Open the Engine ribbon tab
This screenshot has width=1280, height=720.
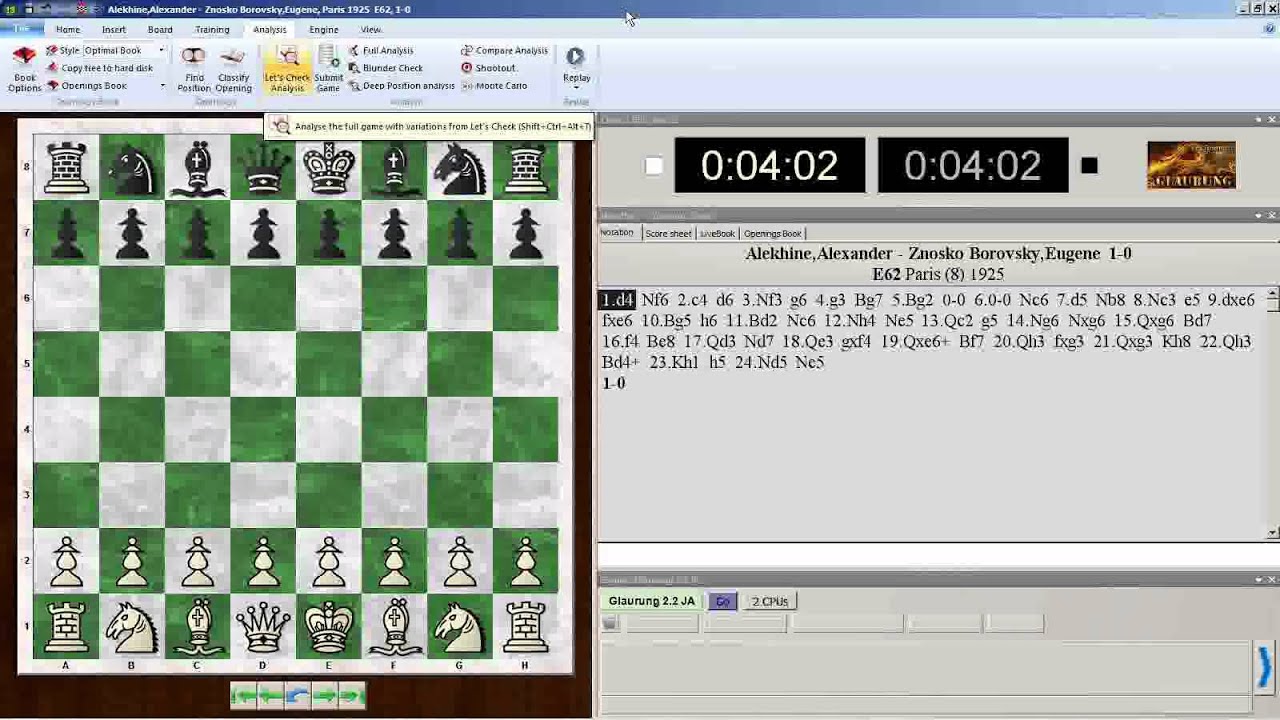(x=323, y=30)
